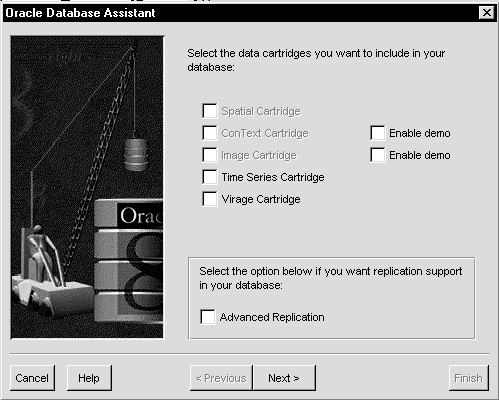Viewport: 499px width, 400px height.
Task: Tick the Spatial Cartridge checkbox
Action: coord(210,111)
